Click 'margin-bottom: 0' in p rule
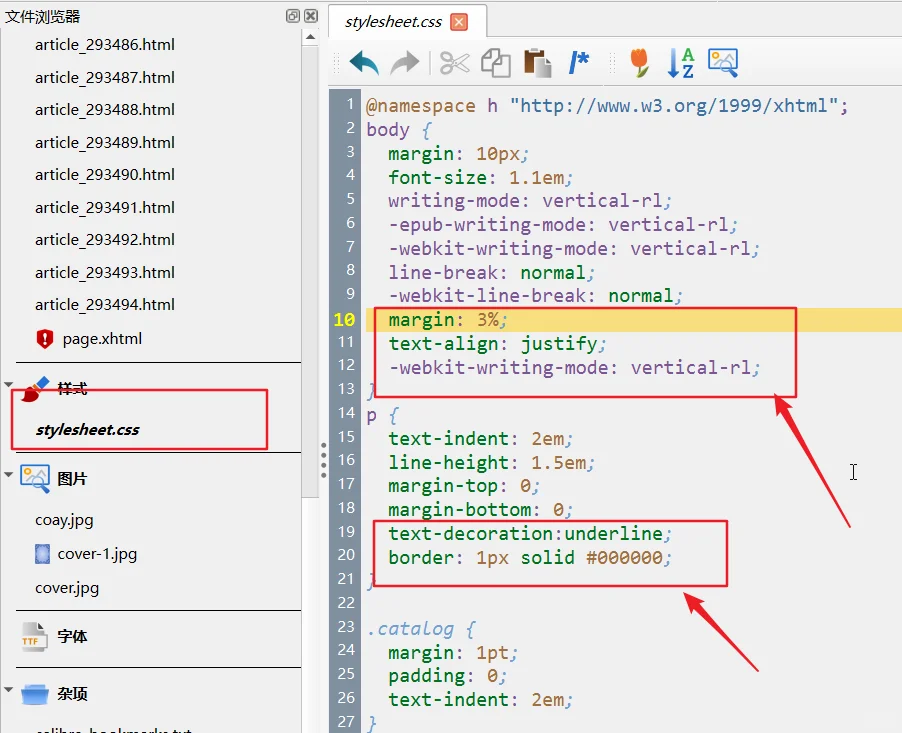Viewport: 902px width, 733px height. [x=480, y=510]
